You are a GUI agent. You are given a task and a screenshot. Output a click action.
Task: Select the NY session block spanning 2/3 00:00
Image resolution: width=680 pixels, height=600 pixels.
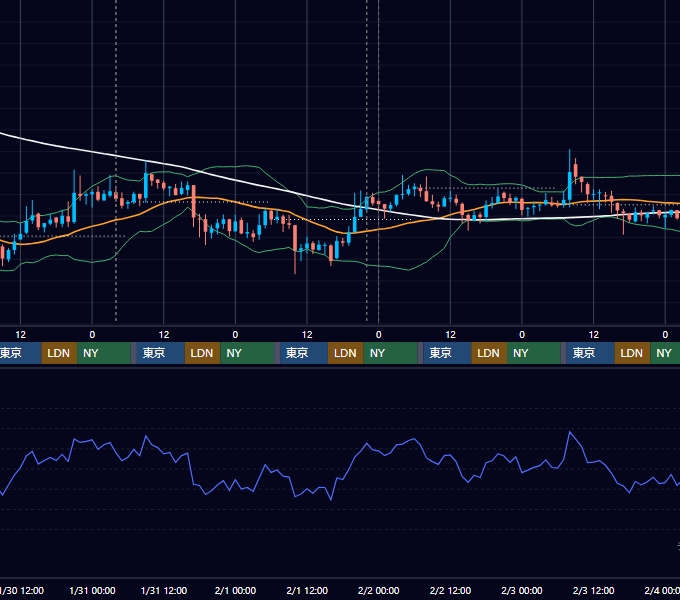click(534, 353)
